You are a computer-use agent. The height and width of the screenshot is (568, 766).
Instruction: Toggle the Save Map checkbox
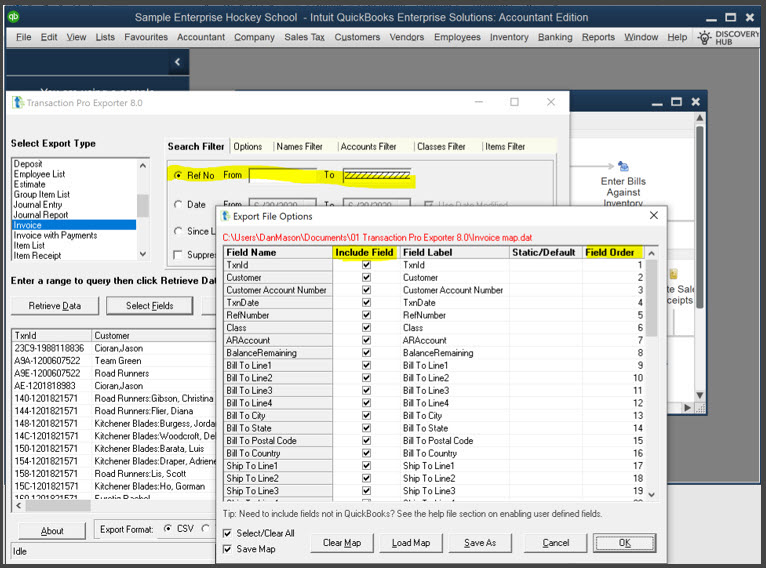coord(227,549)
